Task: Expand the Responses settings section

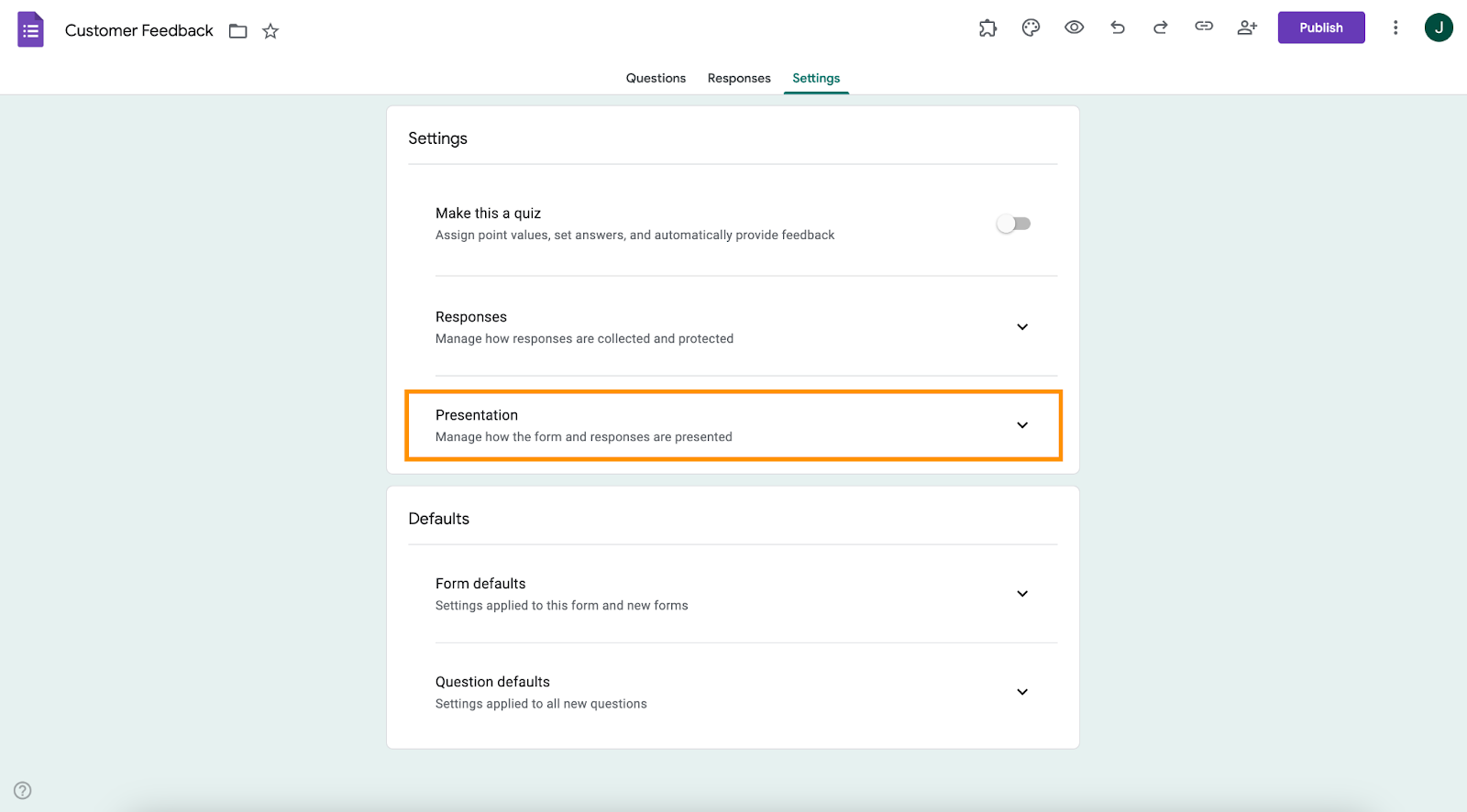Action: (x=1022, y=327)
